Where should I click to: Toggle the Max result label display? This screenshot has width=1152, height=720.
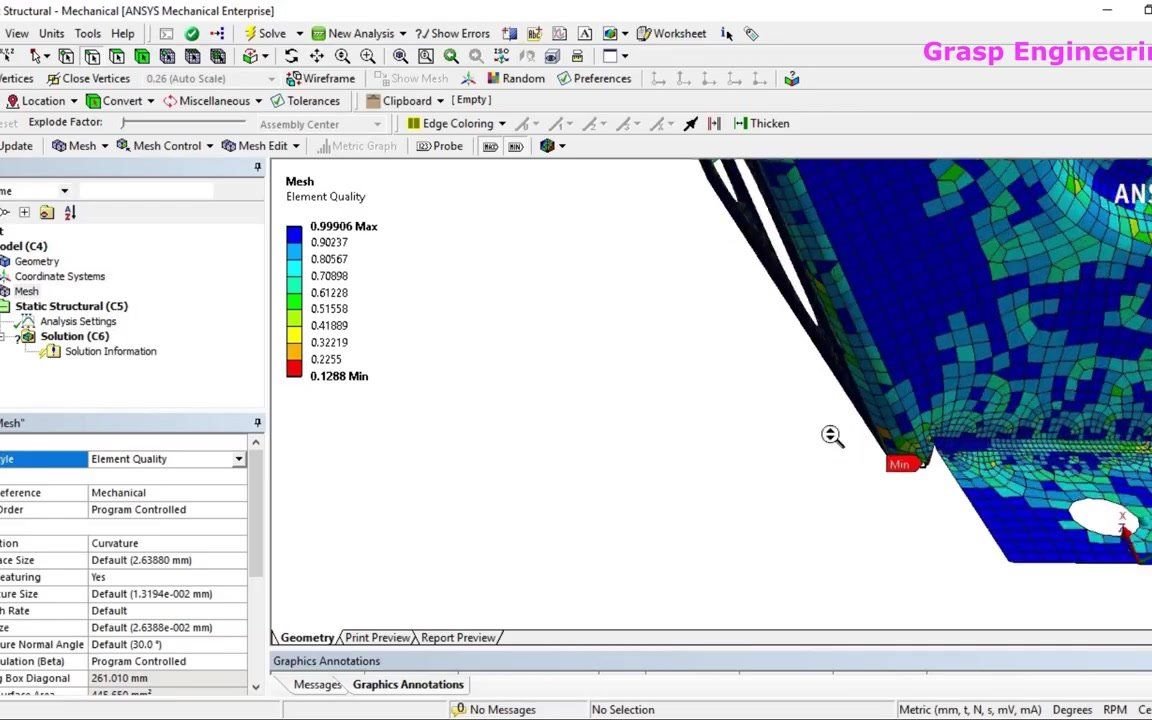(x=490, y=146)
